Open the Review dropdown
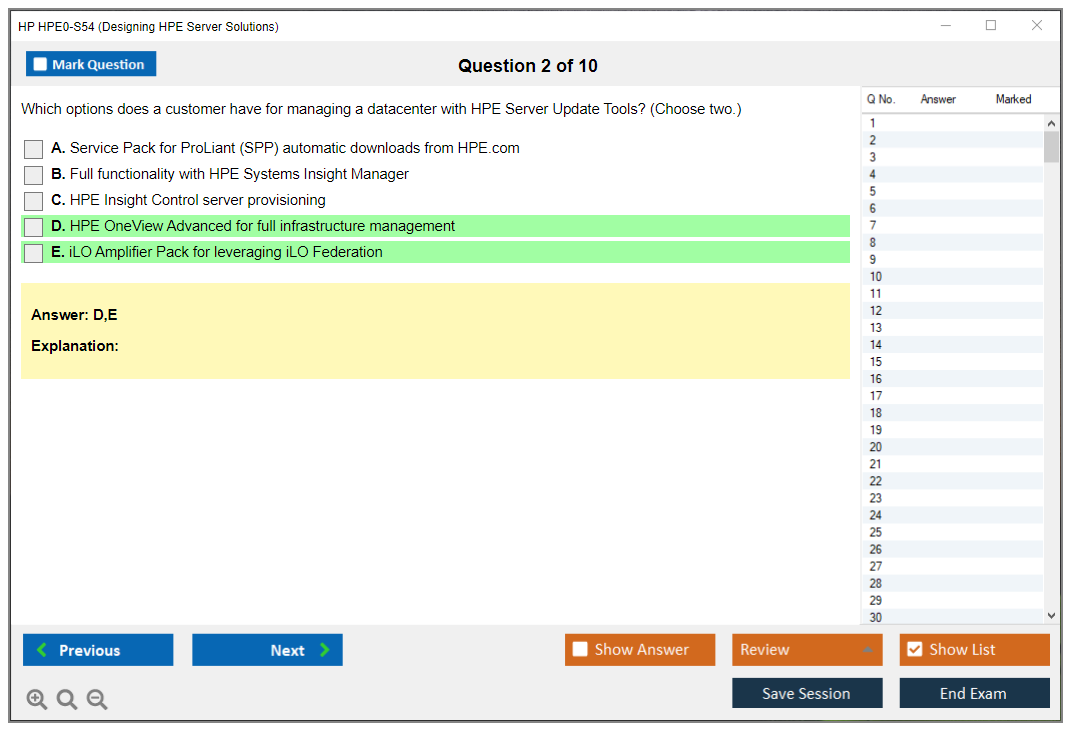 coord(807,649)
